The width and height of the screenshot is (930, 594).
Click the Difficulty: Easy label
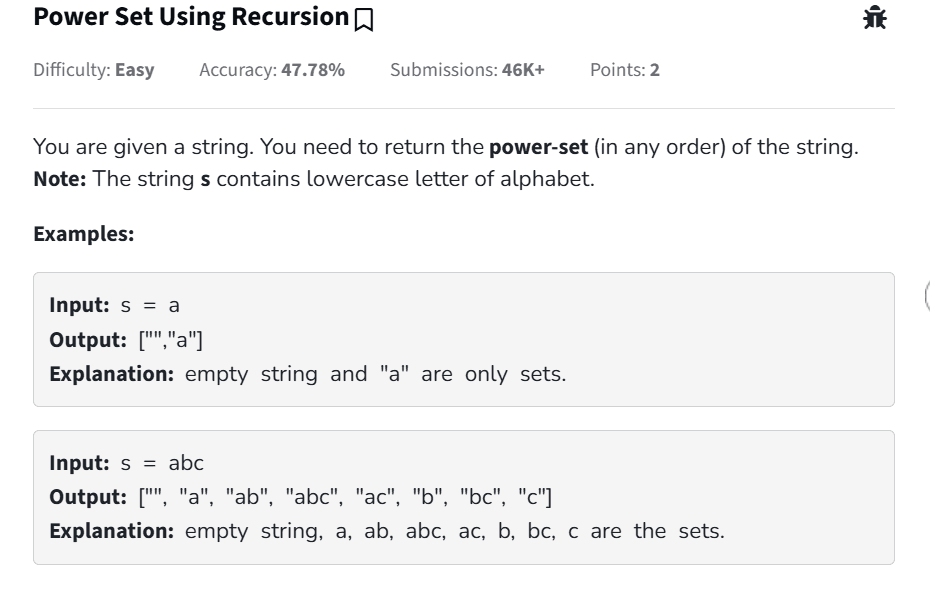(94, 70)
